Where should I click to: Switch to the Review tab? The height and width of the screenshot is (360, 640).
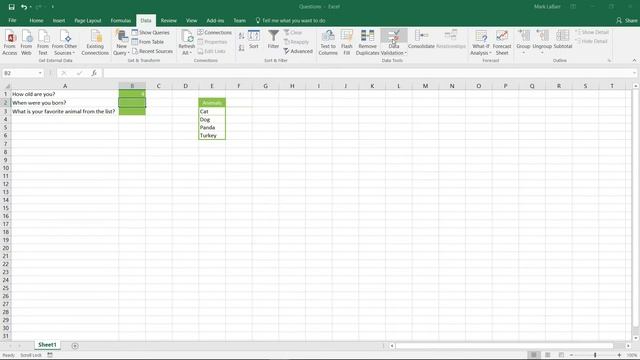(169, 20)
